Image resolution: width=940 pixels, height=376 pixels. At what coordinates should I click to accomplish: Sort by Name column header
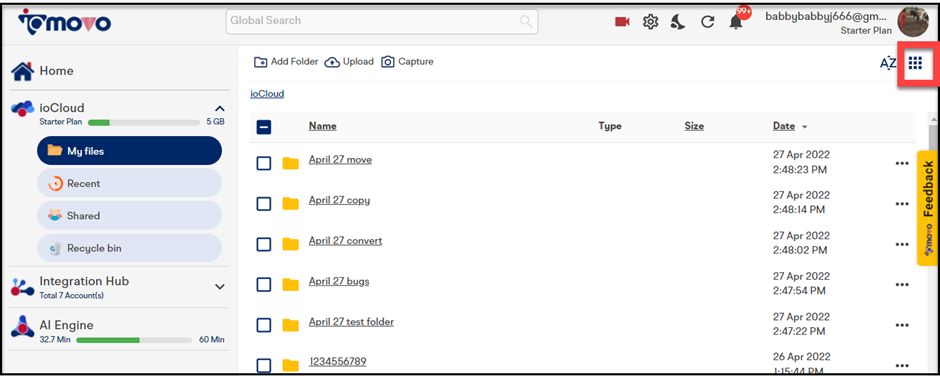click(323, 126)
